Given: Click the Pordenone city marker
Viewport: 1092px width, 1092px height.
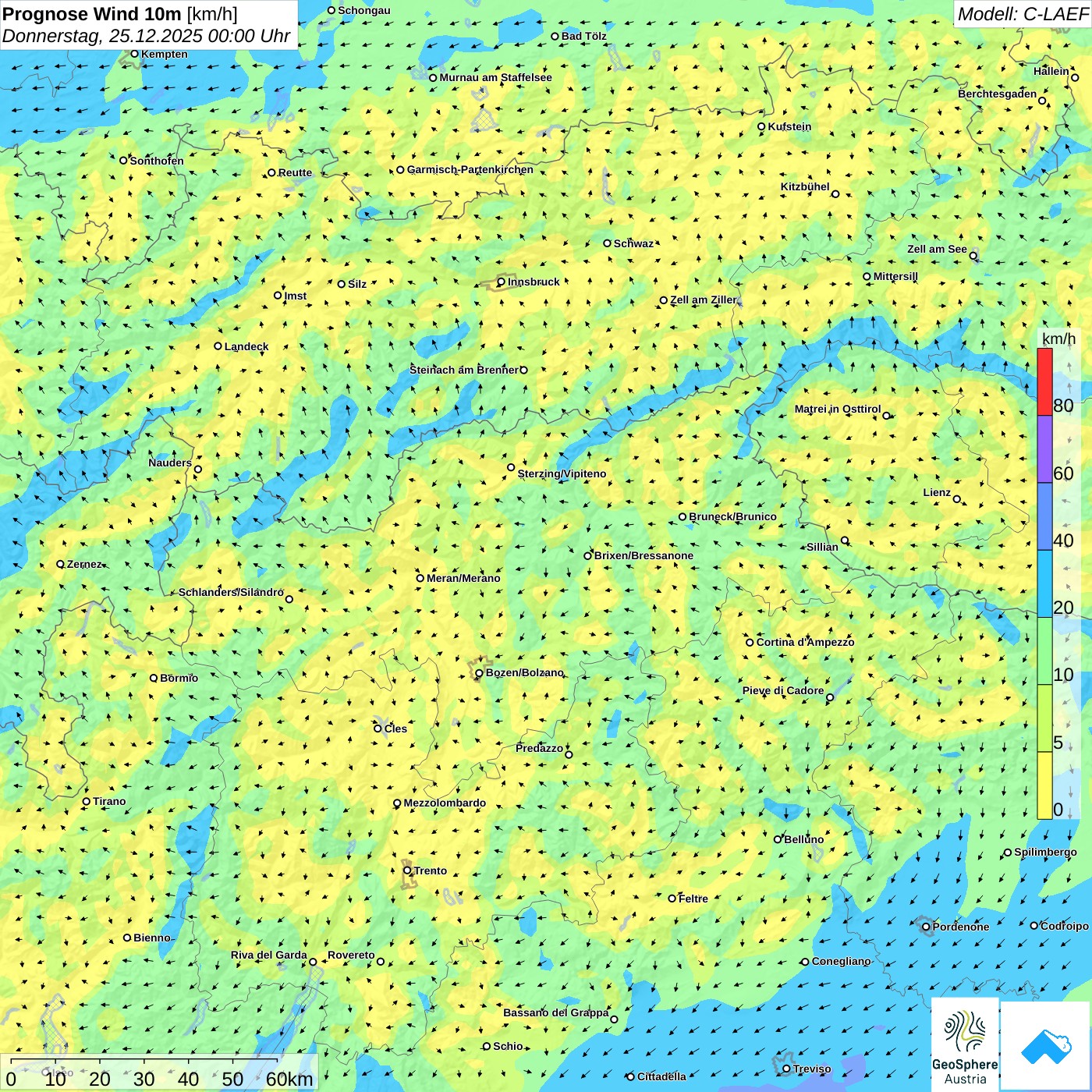Looking at the screenshot, I should point(926,927).
